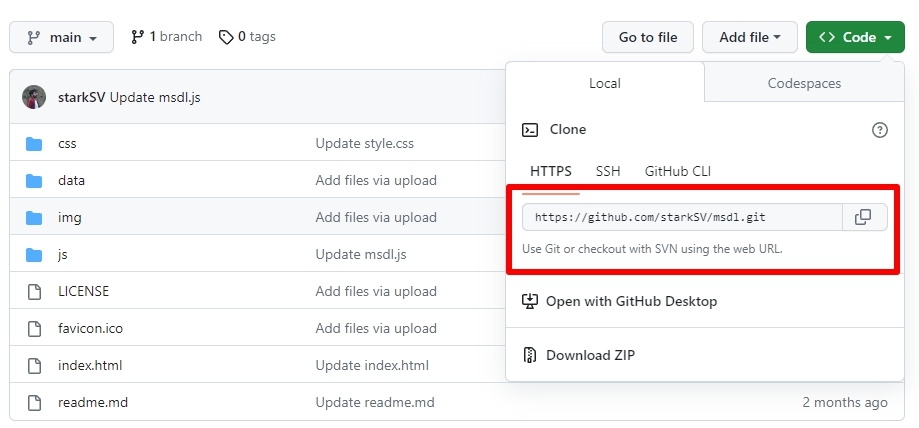Open the Update readme.md commit link
This screenshot has height=428, width=919.
(x=375, y=403)
